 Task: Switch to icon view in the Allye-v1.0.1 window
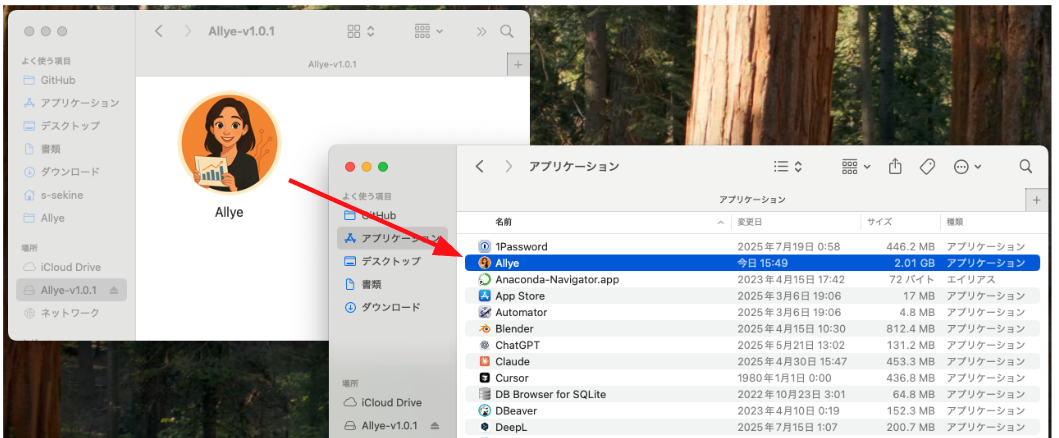361,31
